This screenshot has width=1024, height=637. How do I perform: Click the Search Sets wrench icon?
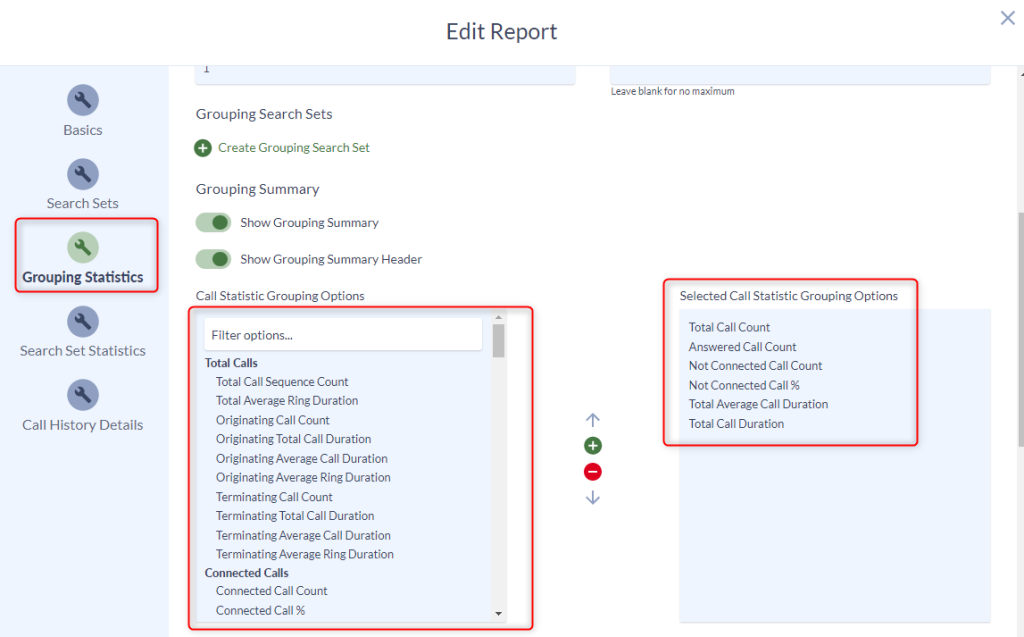click(x=83, y=174)
